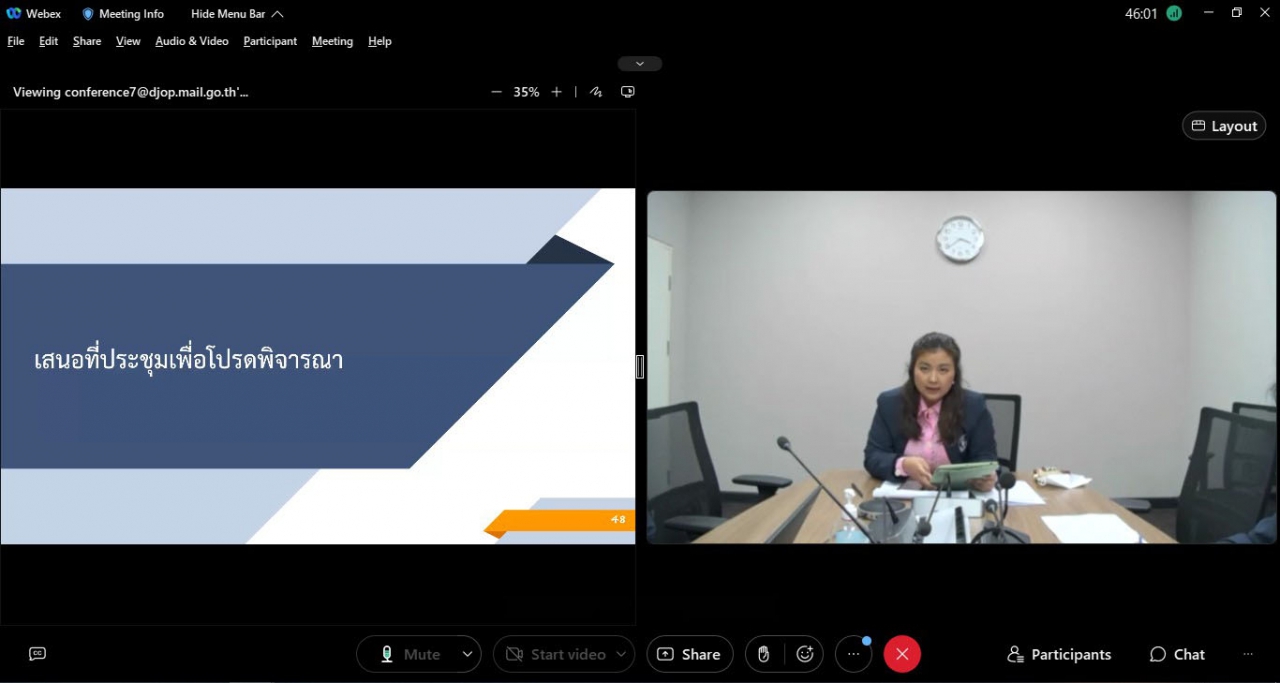The image size is (1280, 683).
Task: Open the Audio & Video menu
Action: click(192, 41)
